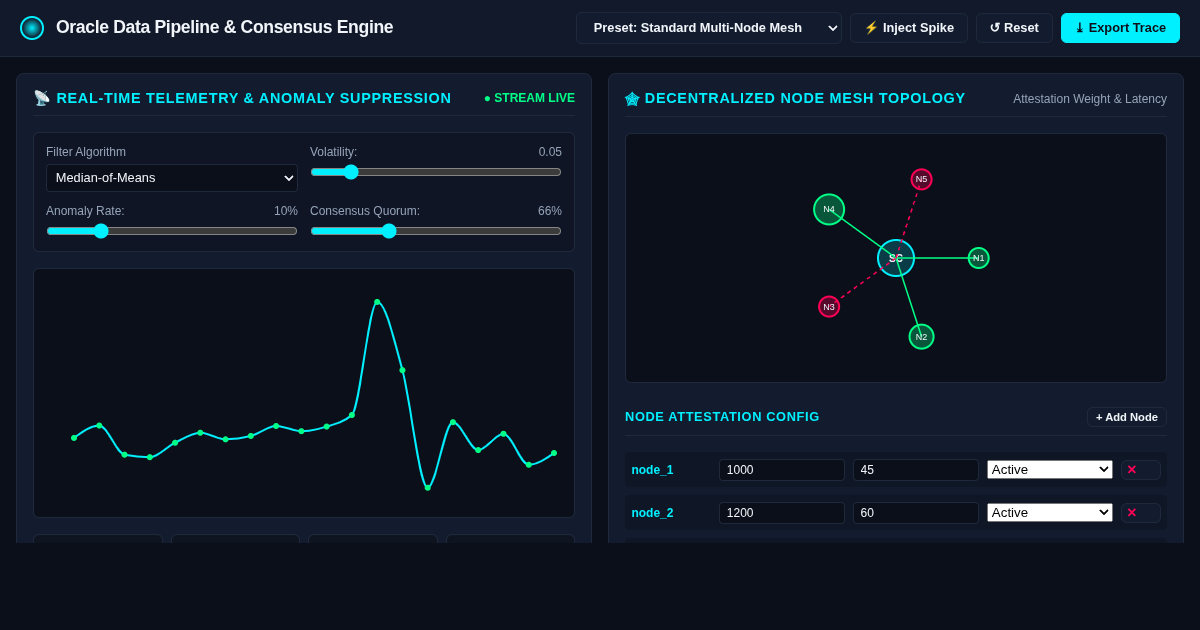Image resolution: width=1200 pixels, height=630 pixels.
Task: Click the mesh topology icon in panel header
Action: tap(632, 98)
